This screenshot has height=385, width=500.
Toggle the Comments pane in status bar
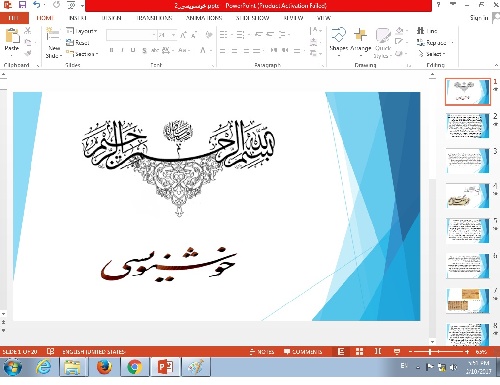[x=303, y=352]
